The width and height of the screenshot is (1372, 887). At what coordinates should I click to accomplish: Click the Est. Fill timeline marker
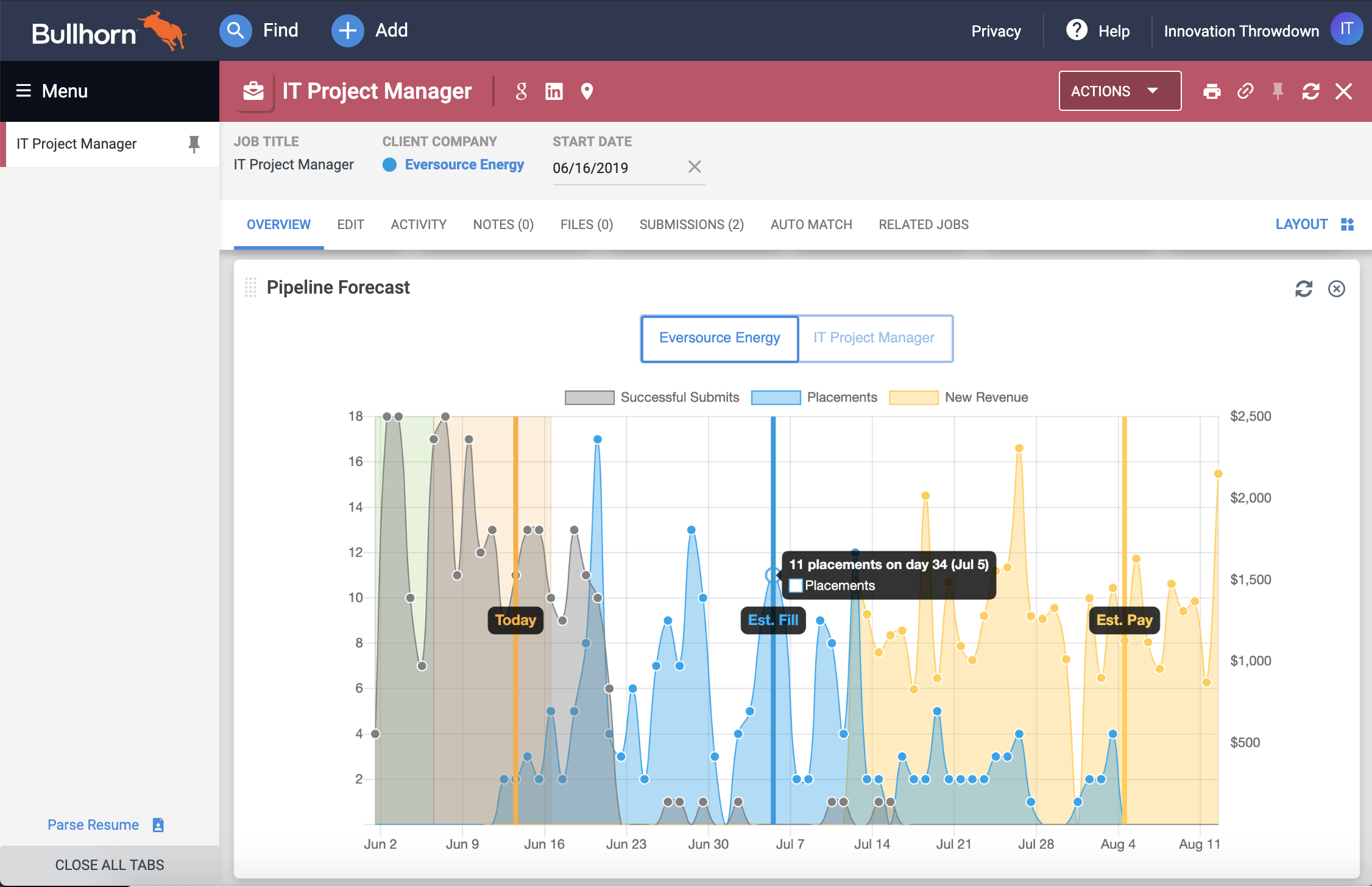(x=773, y=620)
